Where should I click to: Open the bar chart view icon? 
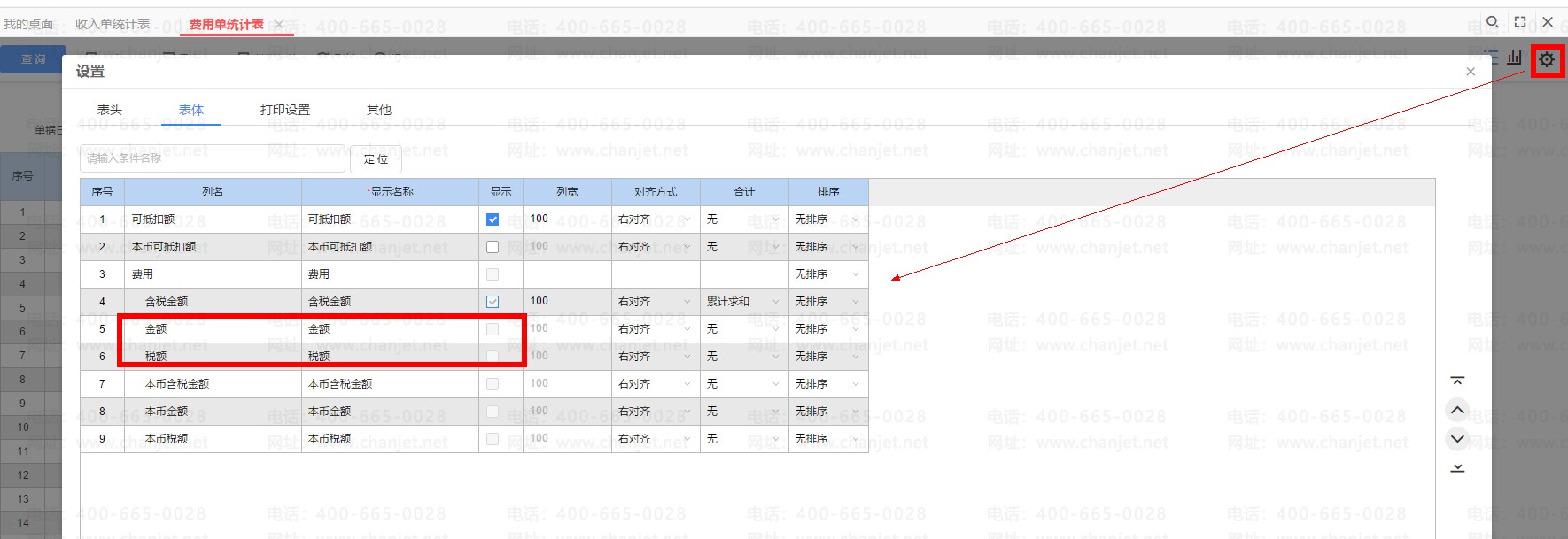pos(1515,58)
